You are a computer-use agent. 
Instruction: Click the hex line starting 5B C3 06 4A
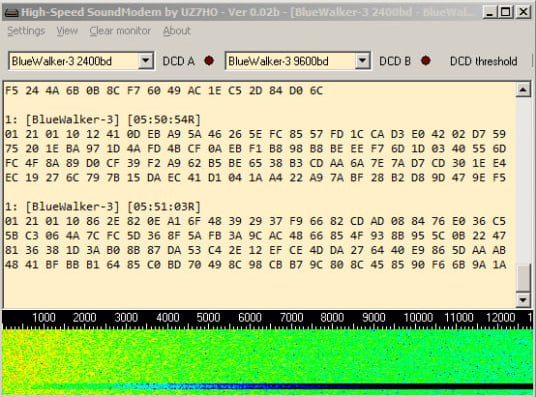pyautogui.click(x=255, y=236)
